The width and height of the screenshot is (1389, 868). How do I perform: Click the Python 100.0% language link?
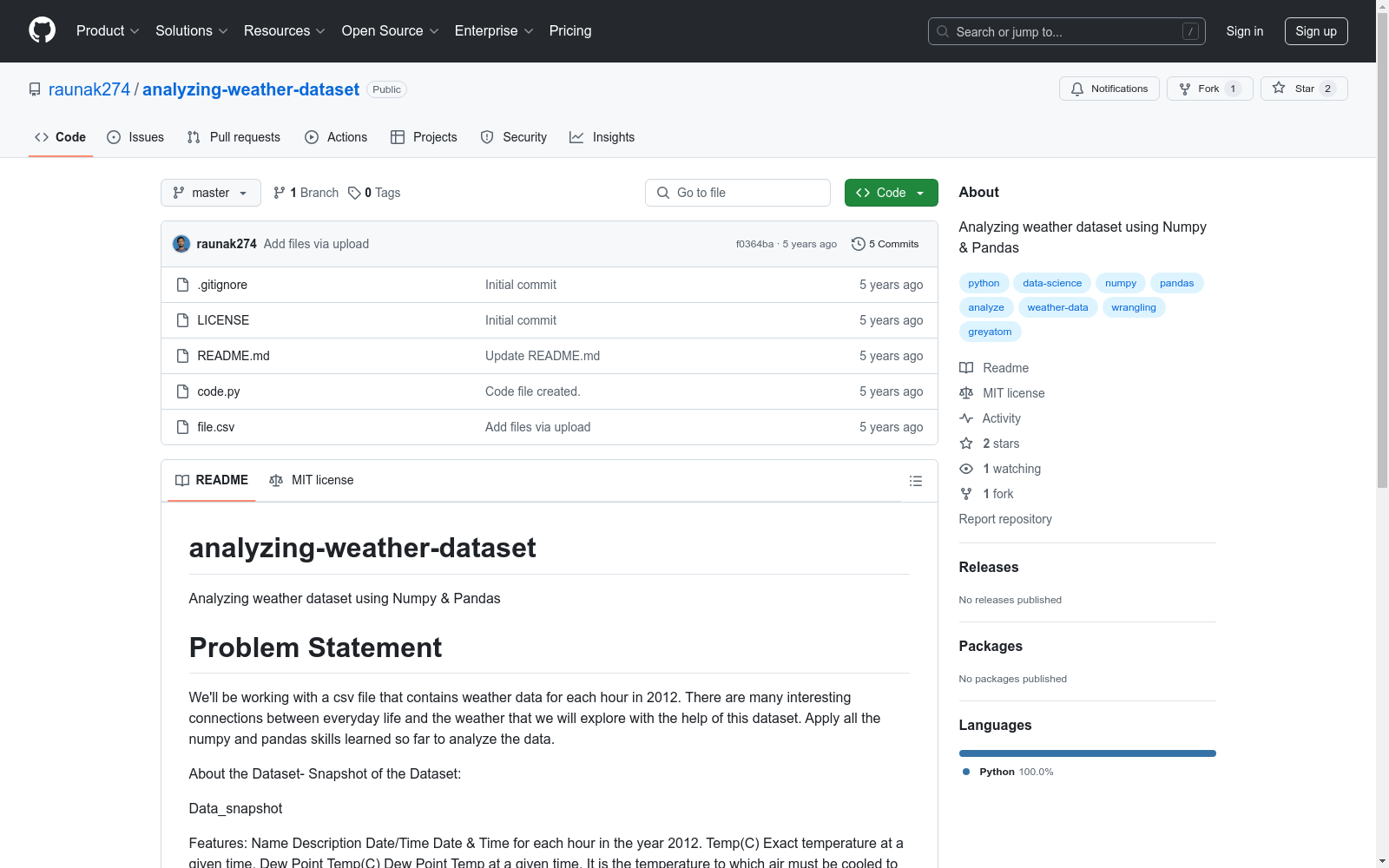click(1008, 772)
